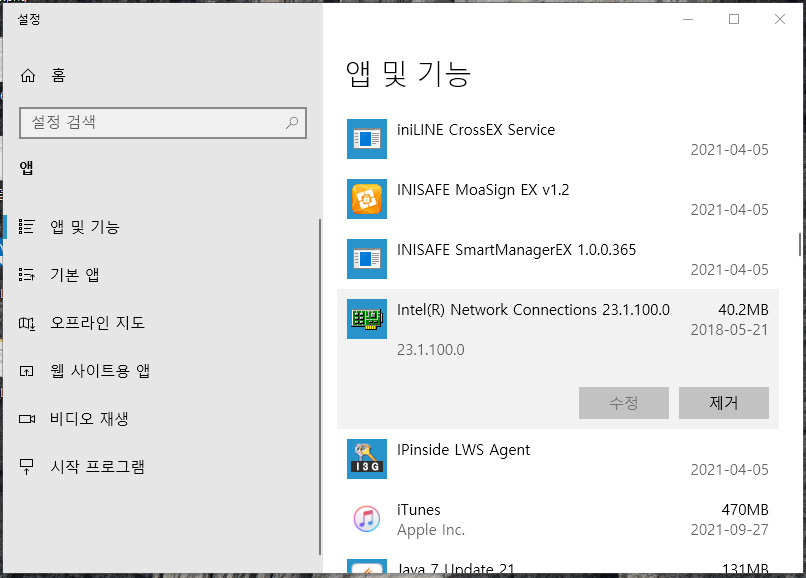Click the Home (홈) house icon
Viewport: 806px width, 578px height.
(x=28, y=76)
